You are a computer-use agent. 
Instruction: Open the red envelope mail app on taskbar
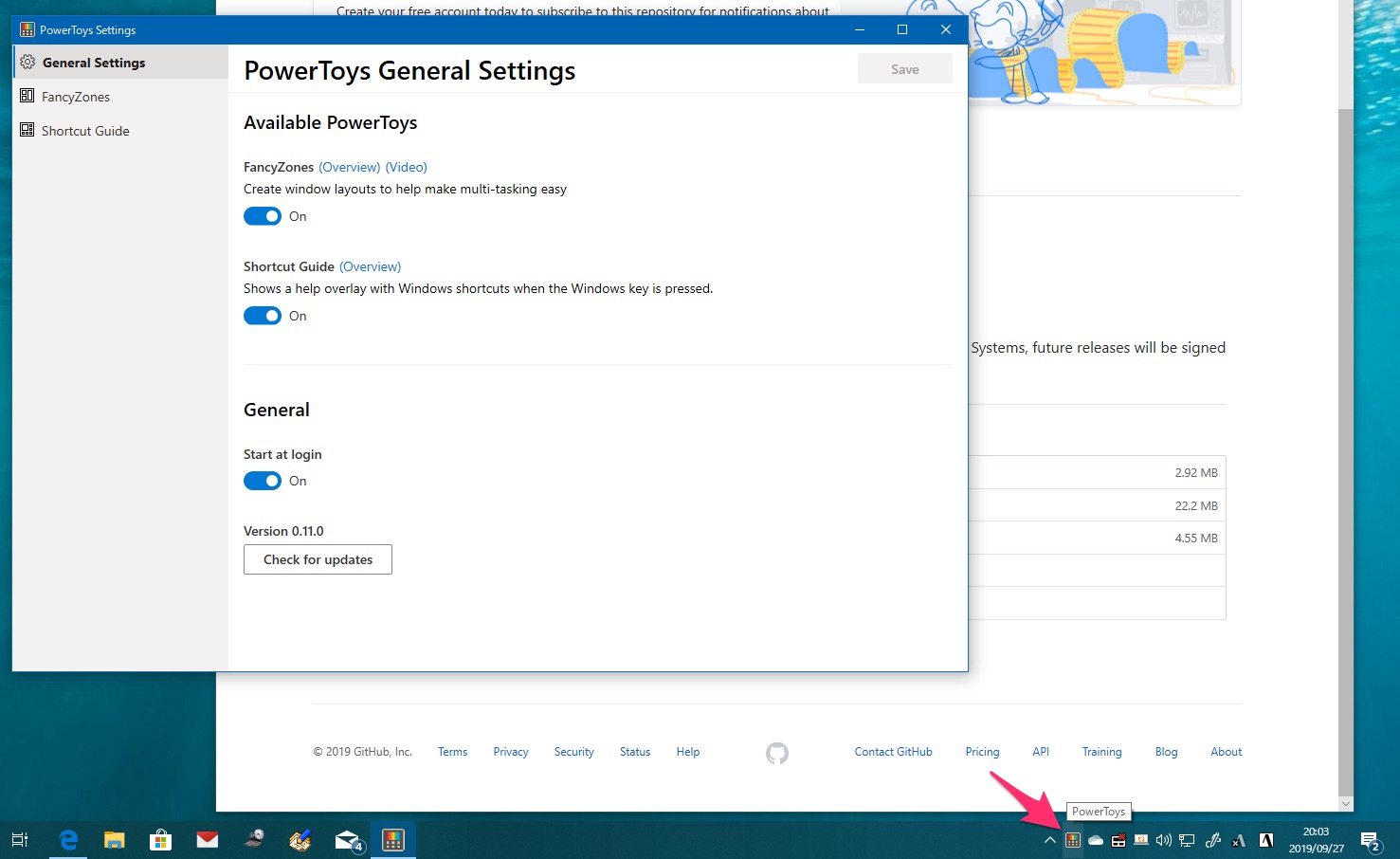pyautogui.click(x=208, y=840)
